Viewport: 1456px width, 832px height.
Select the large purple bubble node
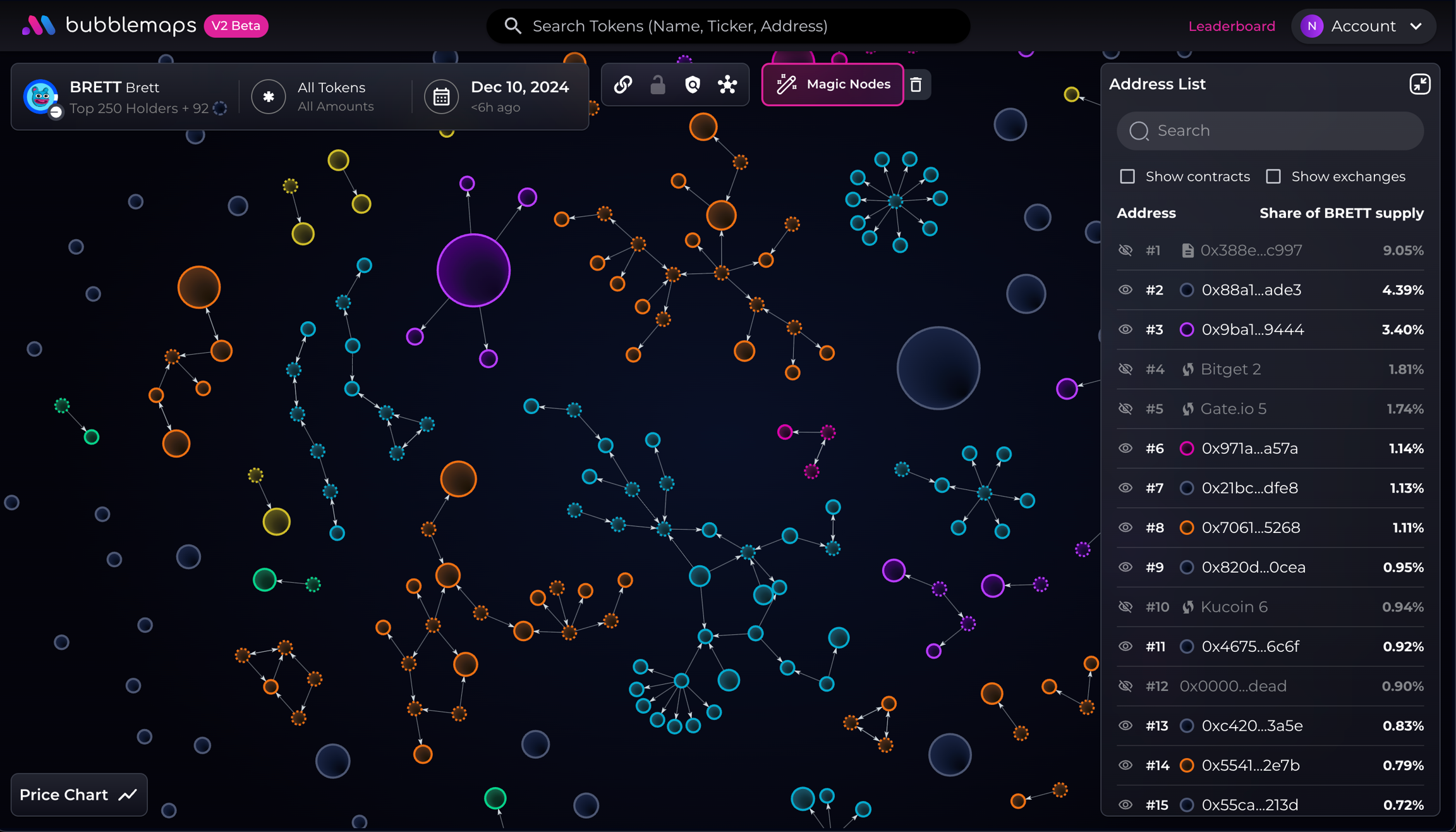[x=473, y=271]
